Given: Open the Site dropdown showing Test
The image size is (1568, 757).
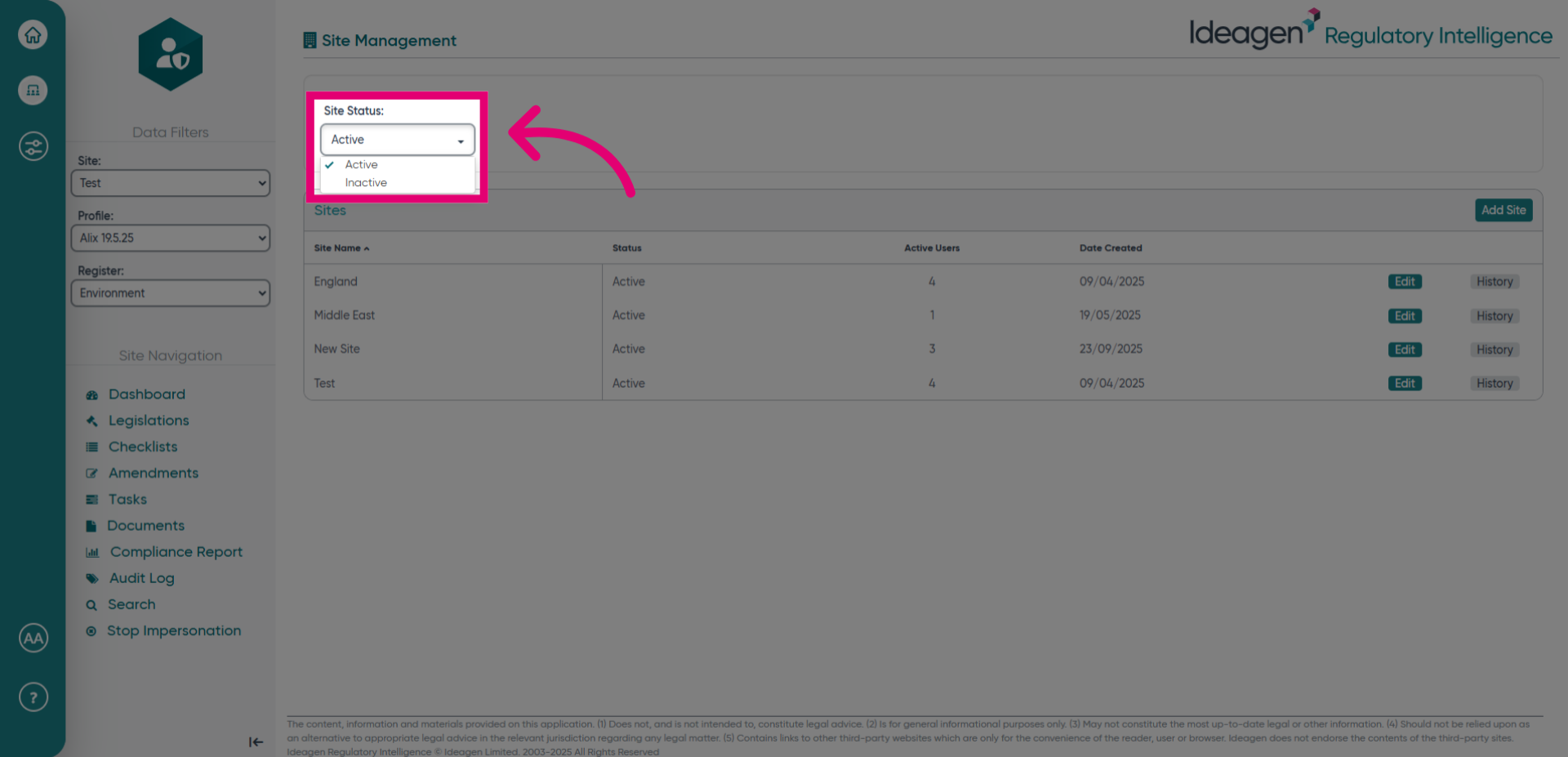Looking at the screenshot, I should tap(171, 183).
